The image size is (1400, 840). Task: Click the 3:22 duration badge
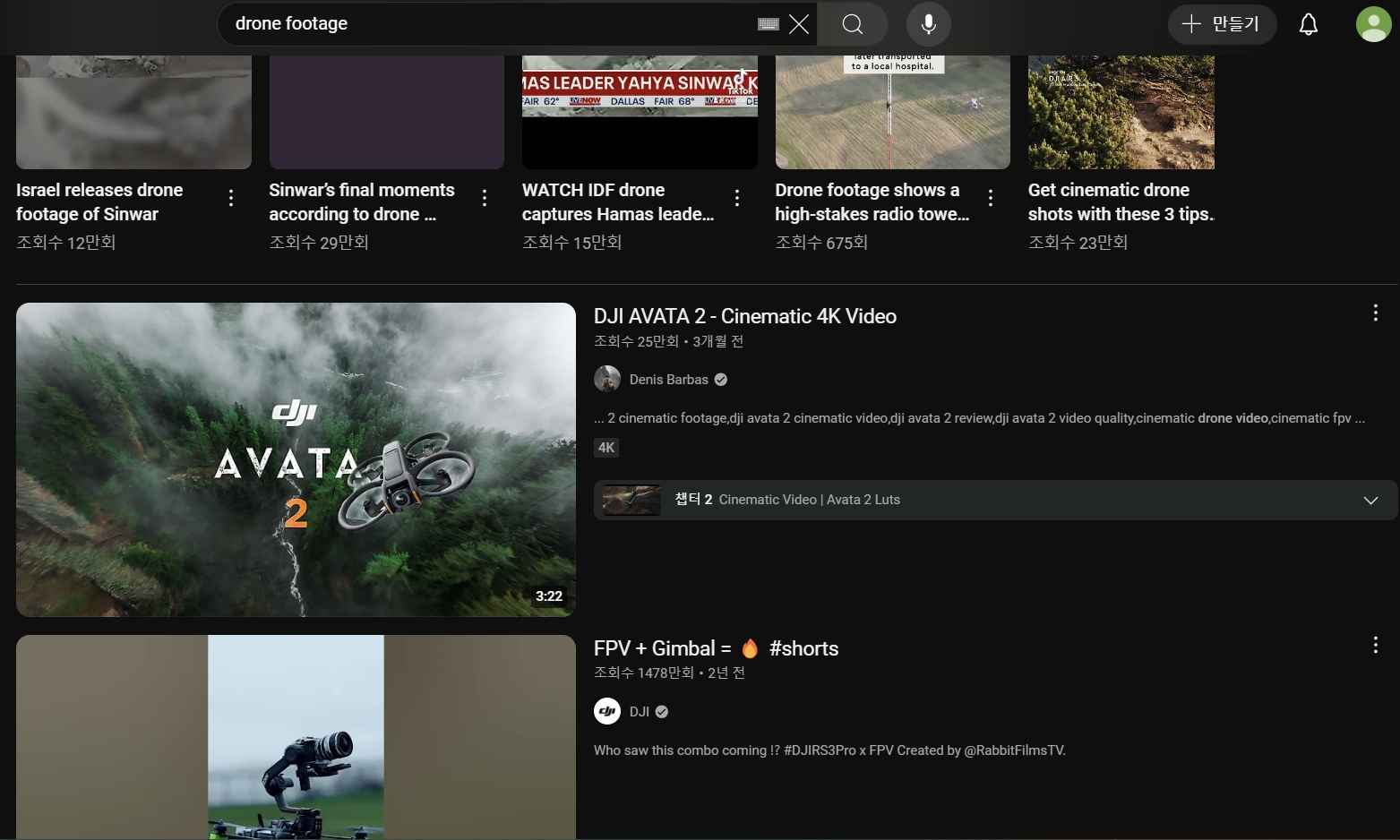[549, 596]
